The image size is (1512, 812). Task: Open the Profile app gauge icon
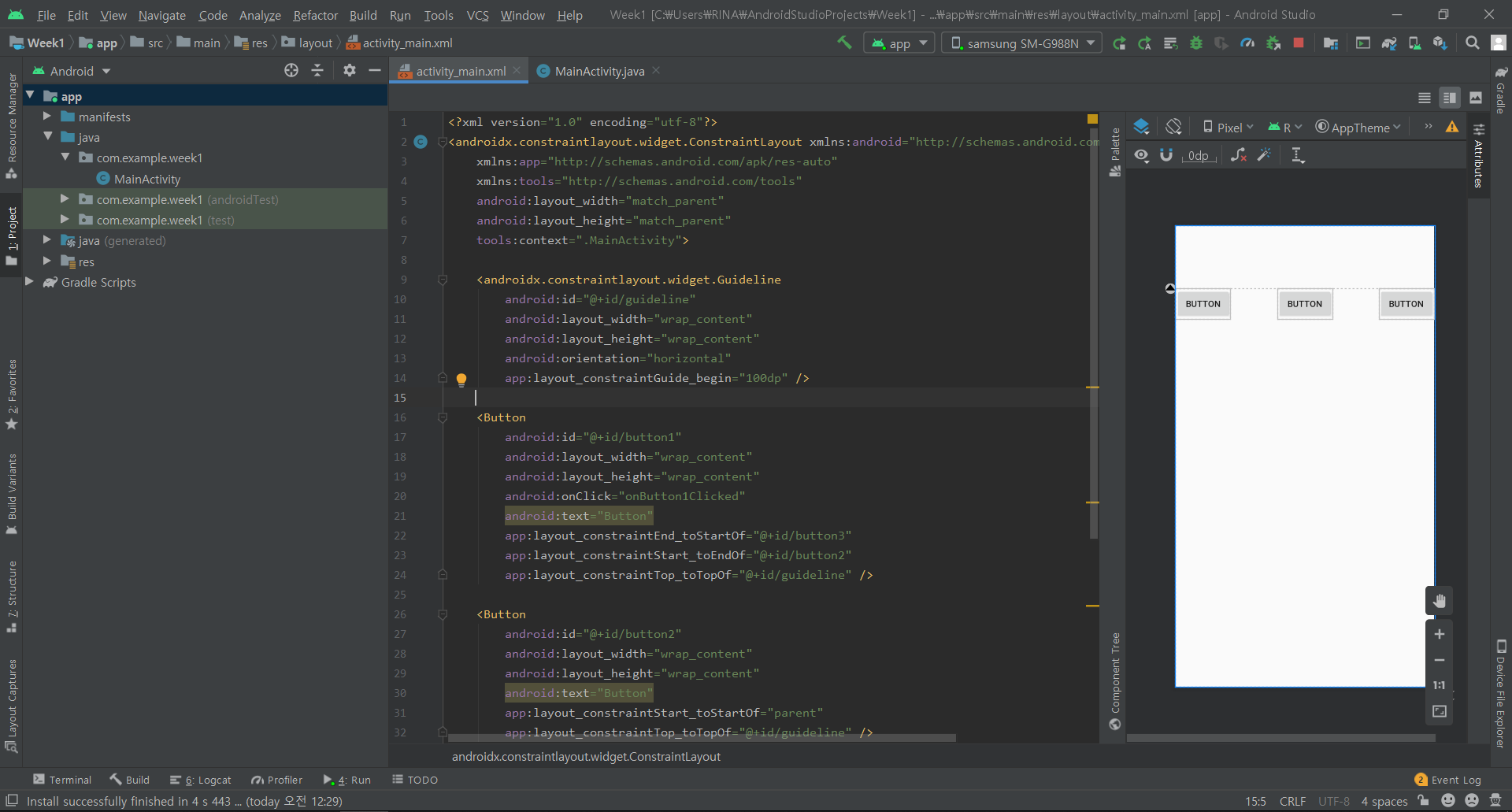1247,43
